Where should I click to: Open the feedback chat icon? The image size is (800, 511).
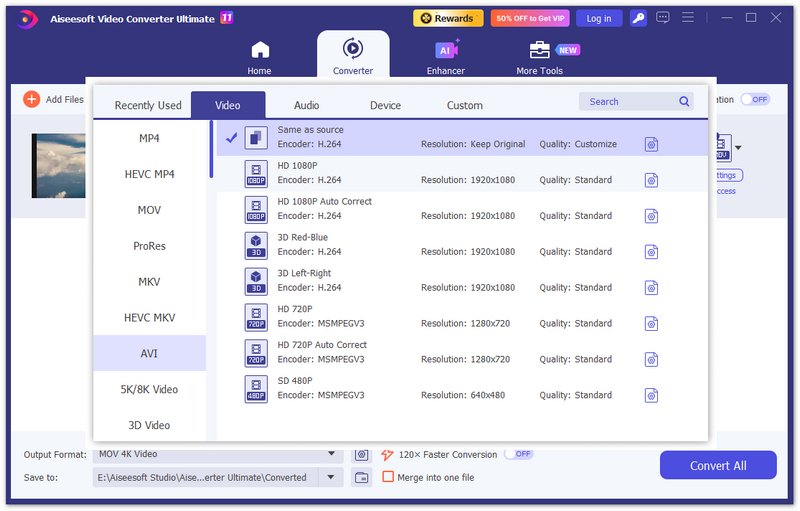(x=663, y=18)
